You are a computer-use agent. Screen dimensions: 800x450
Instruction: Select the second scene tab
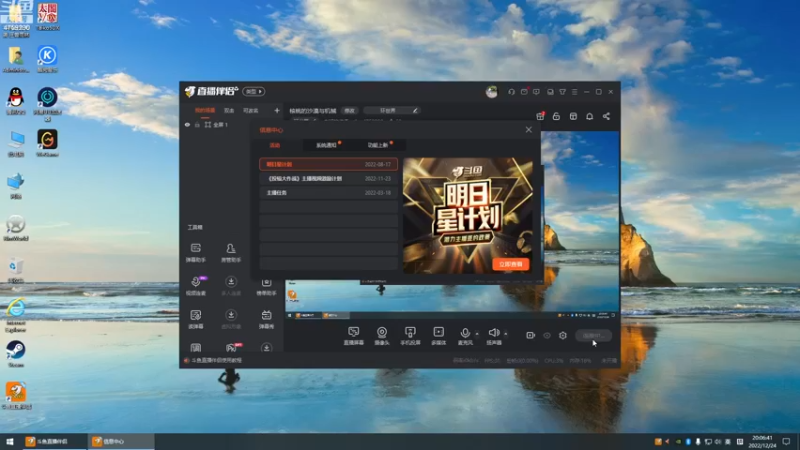[x=229, y=111]
